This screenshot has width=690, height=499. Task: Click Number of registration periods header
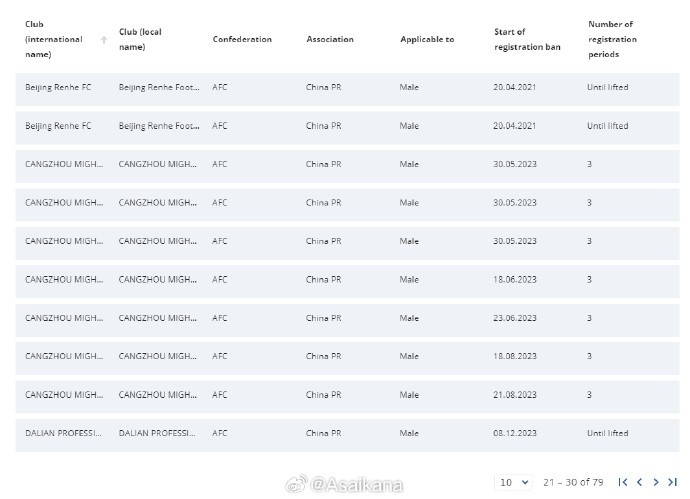pyautogui.click(x=613, y=39)
